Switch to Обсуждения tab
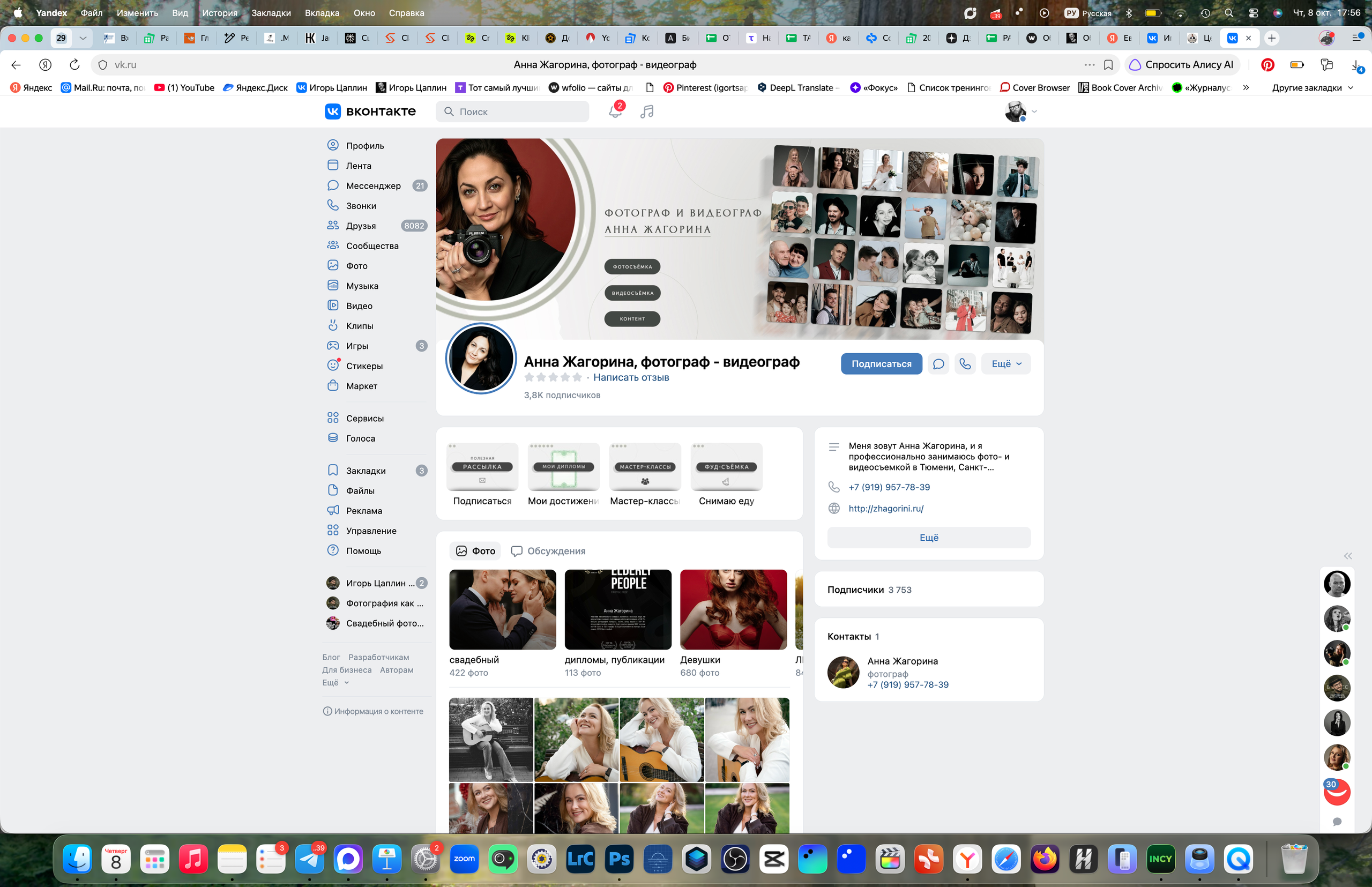 tap(548, 551)
